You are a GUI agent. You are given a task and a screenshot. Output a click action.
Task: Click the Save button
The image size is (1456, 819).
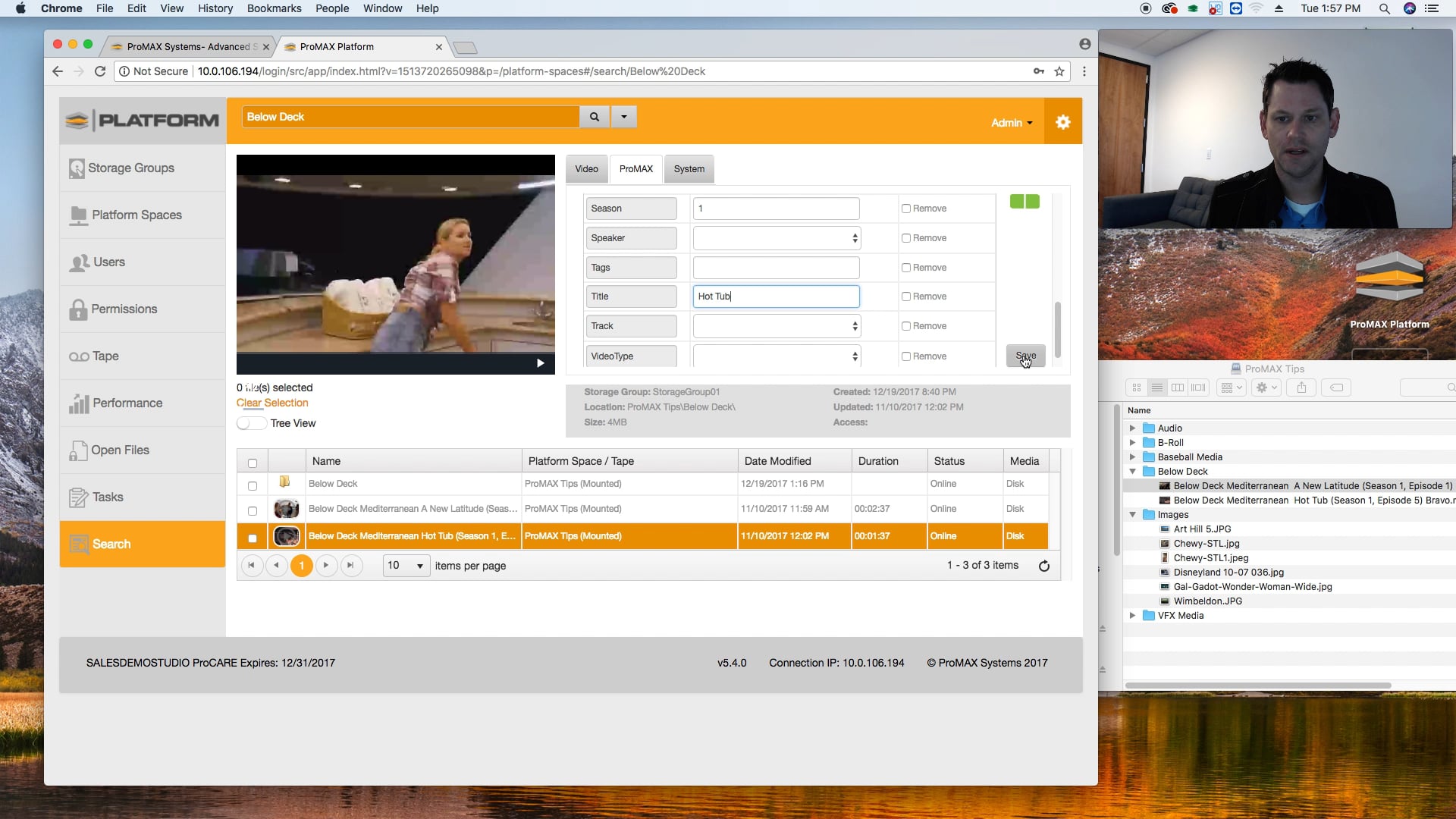click(1025, 356)
